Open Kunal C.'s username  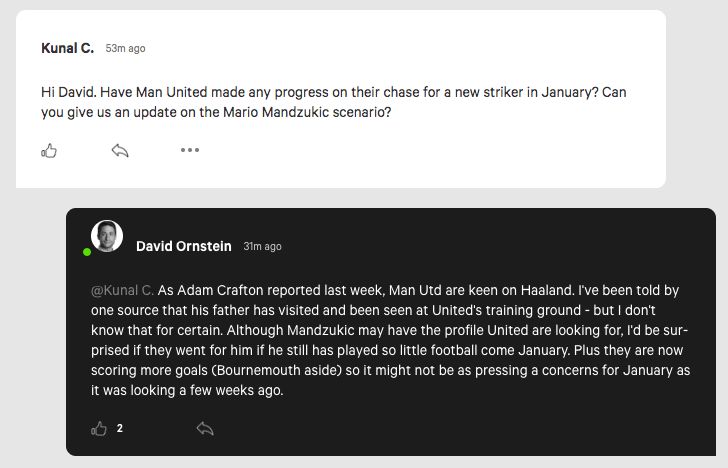click(x=68, y=48)
